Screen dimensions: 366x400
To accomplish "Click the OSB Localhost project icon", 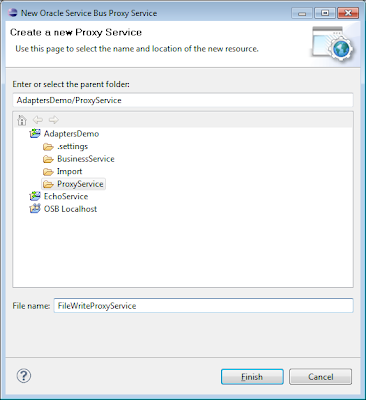I will [35, 209].
